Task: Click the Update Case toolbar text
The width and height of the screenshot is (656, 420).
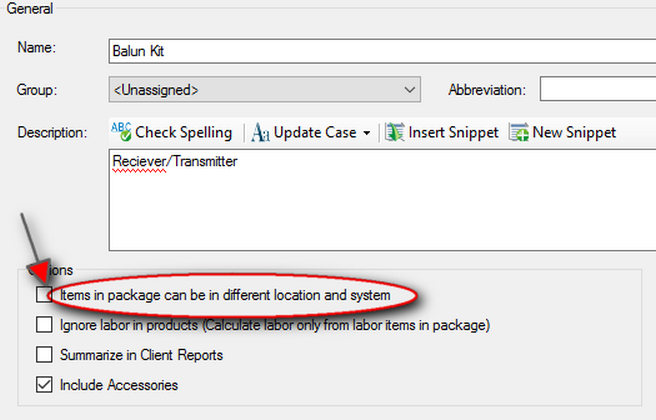Action: (315, 133)
